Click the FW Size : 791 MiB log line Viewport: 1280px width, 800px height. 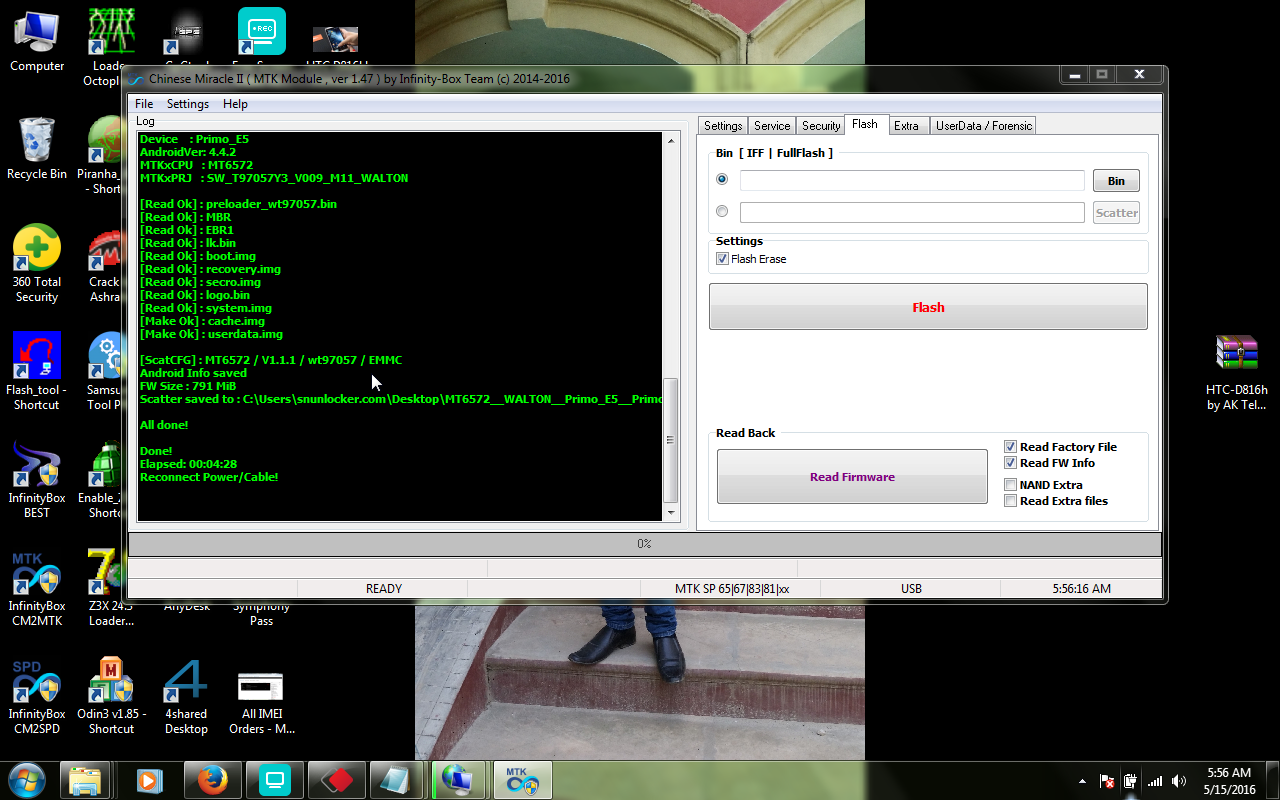tap(188, 386)
